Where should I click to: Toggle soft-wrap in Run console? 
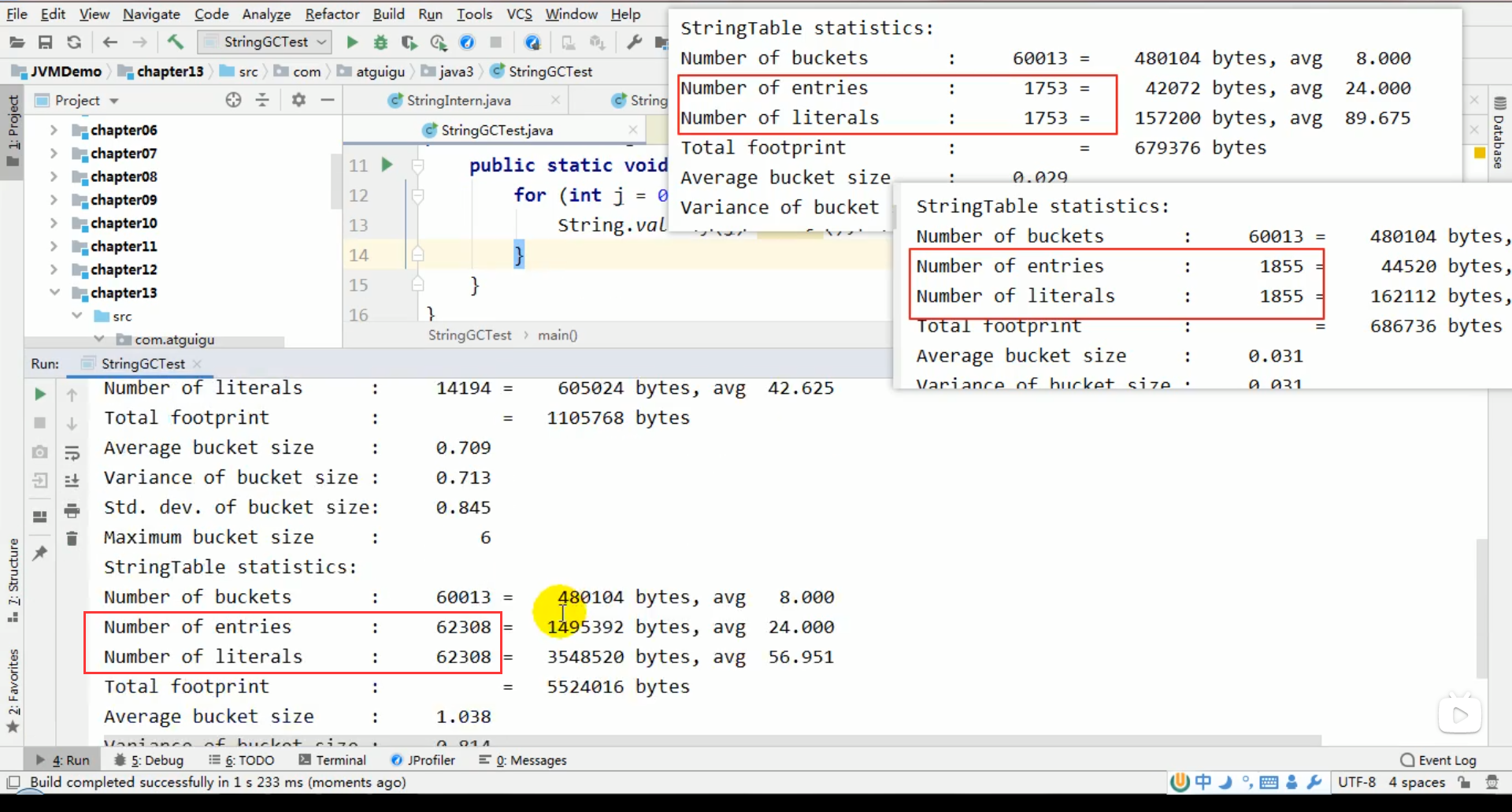click(x=72, y=453)
